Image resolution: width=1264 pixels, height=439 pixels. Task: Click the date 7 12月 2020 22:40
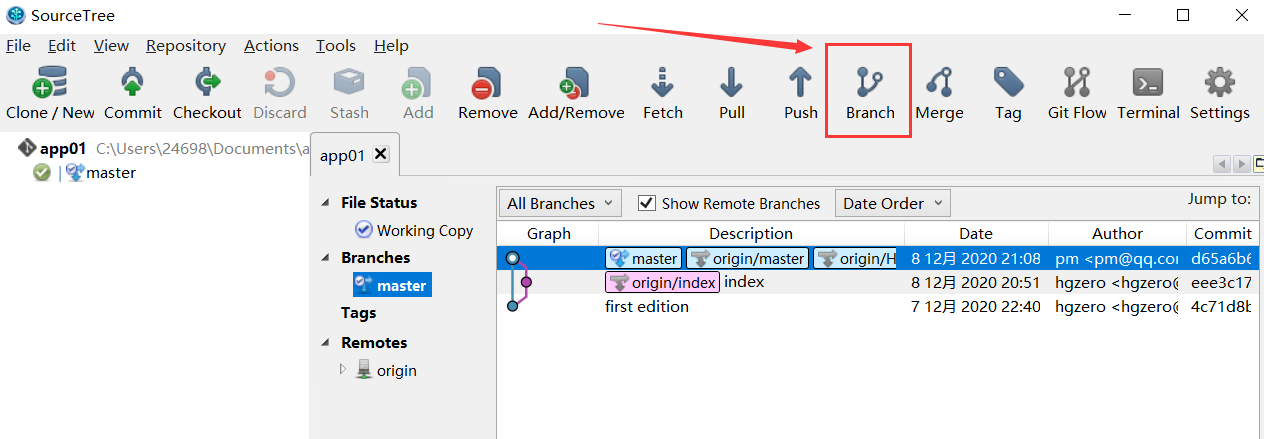[x=976, y=306]
